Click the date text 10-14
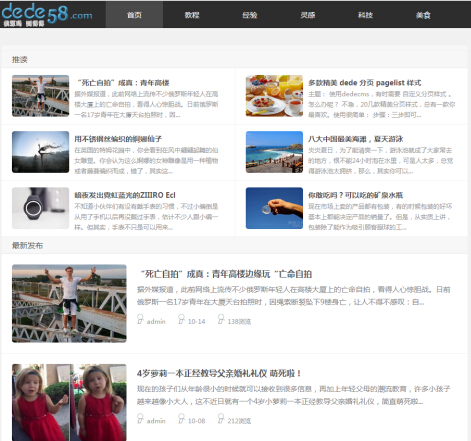 point(197,322)
